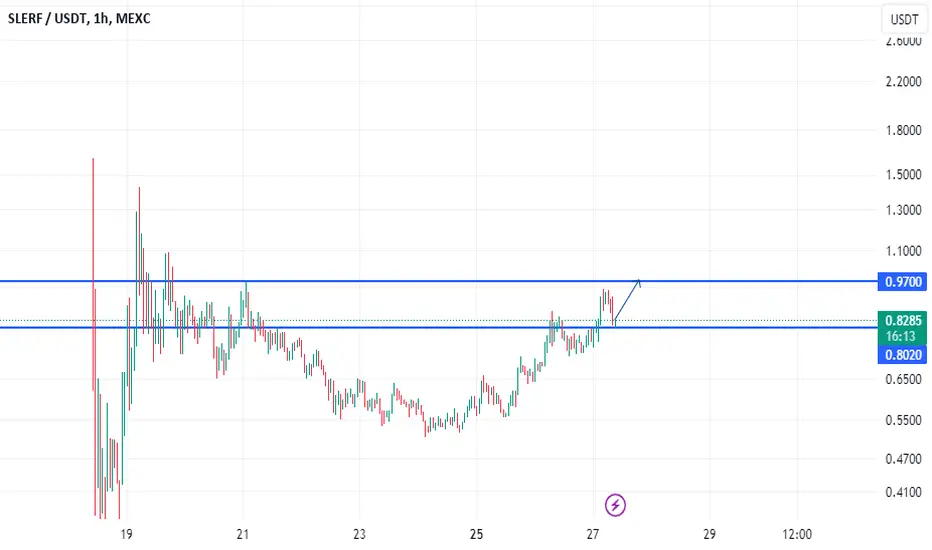This screenshot has height=550, width=932.
Task: Select the lower blue horizontal line at 0.8020
Action: coord(439,328)
